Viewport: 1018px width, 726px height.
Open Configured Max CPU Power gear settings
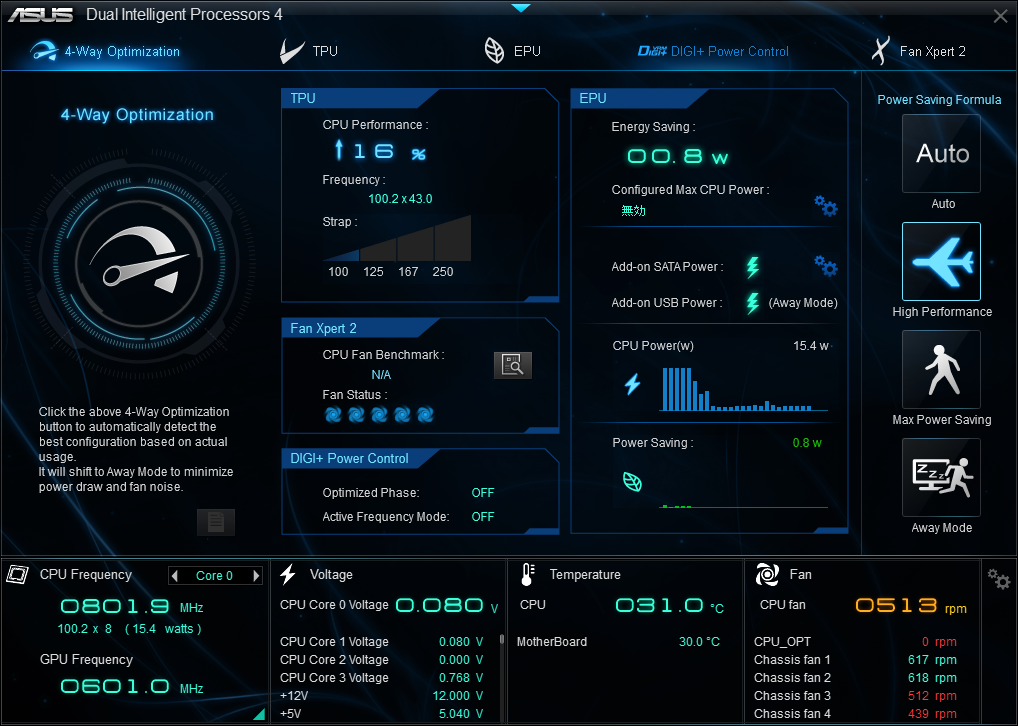click(826, 206)
